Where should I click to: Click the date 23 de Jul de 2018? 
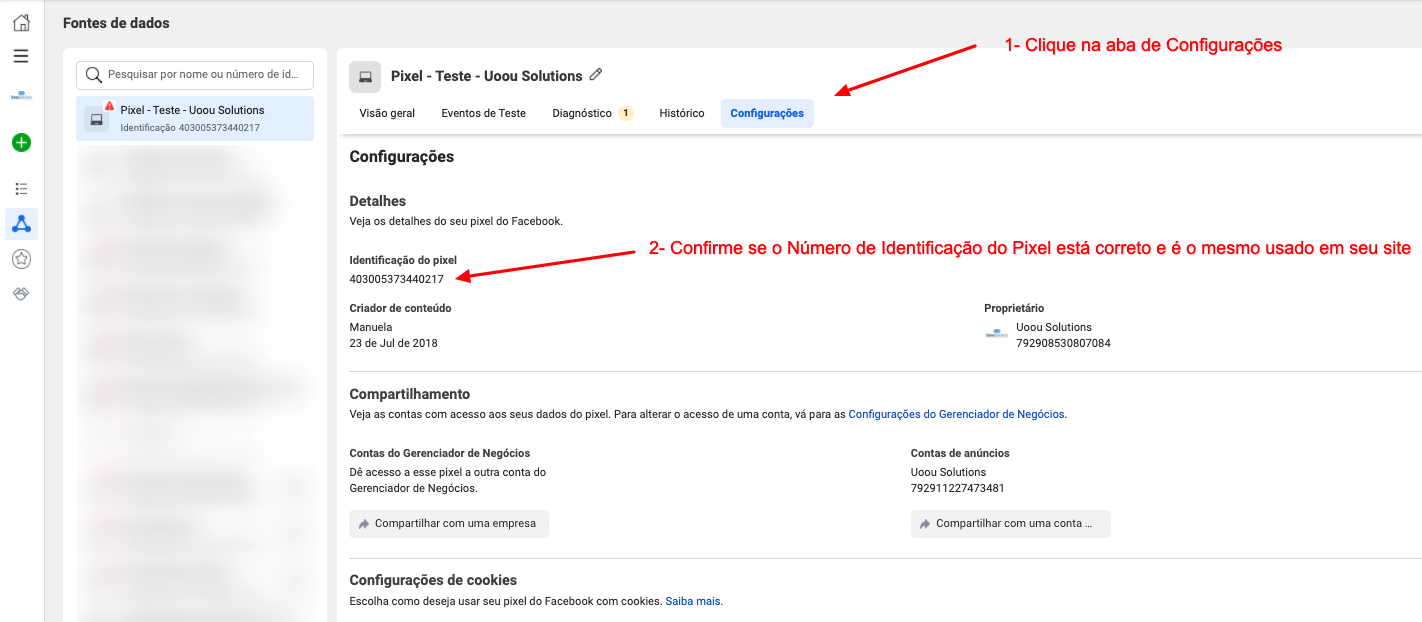394,343
